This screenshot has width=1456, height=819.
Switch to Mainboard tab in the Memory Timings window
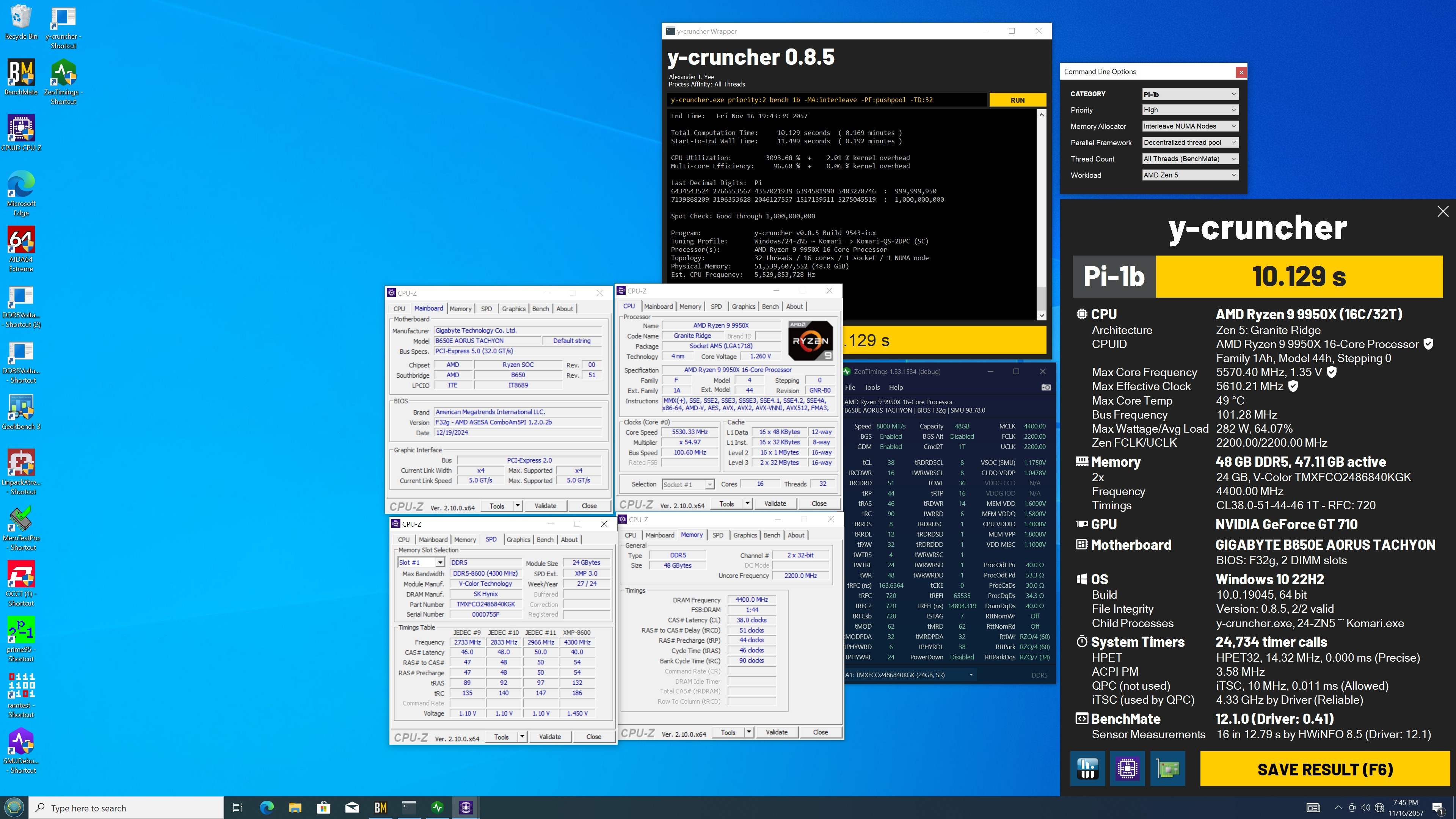tap(660, 536)
